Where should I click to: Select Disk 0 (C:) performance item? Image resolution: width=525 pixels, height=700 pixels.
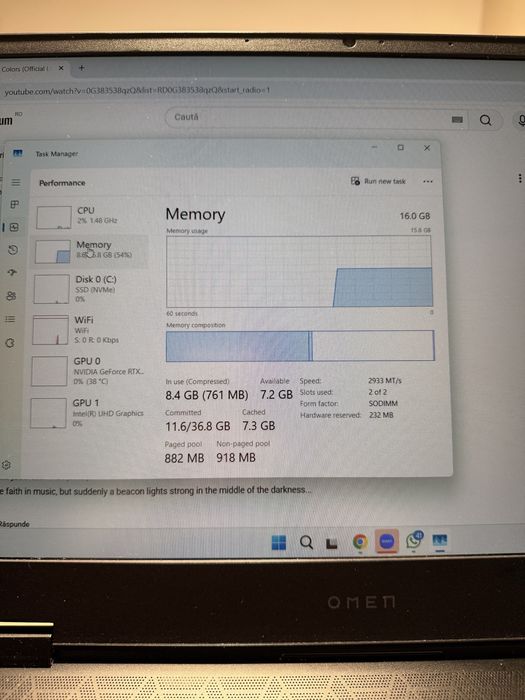[89, 289]
